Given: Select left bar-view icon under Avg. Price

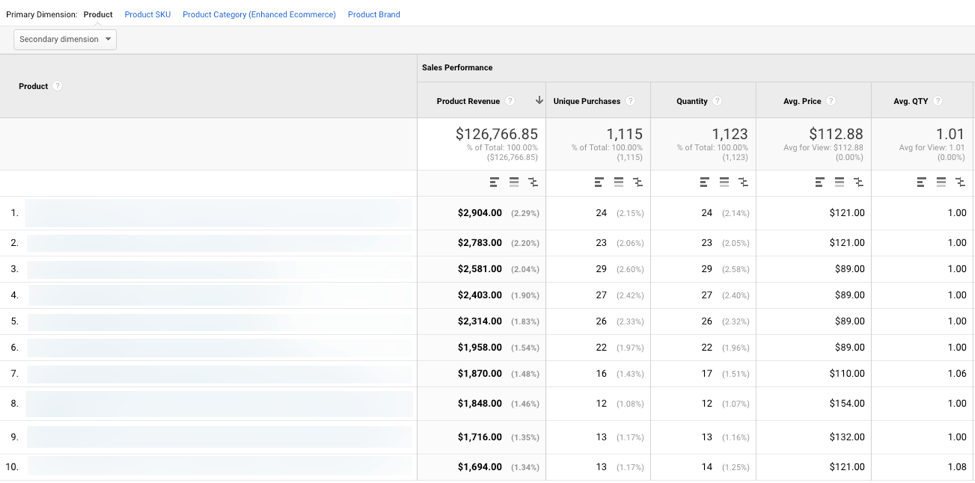Looking at the screenshot, I should [x=820, y=182].
